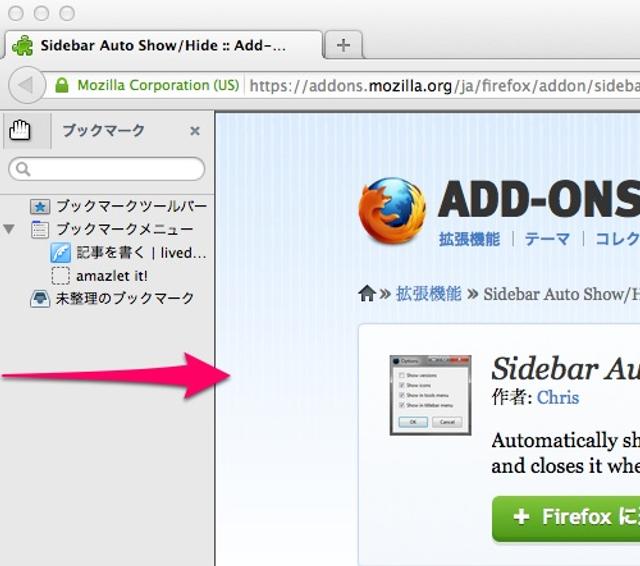
Task: Open the 記事を書く | lived... bookmark
Action: [128, 253]
